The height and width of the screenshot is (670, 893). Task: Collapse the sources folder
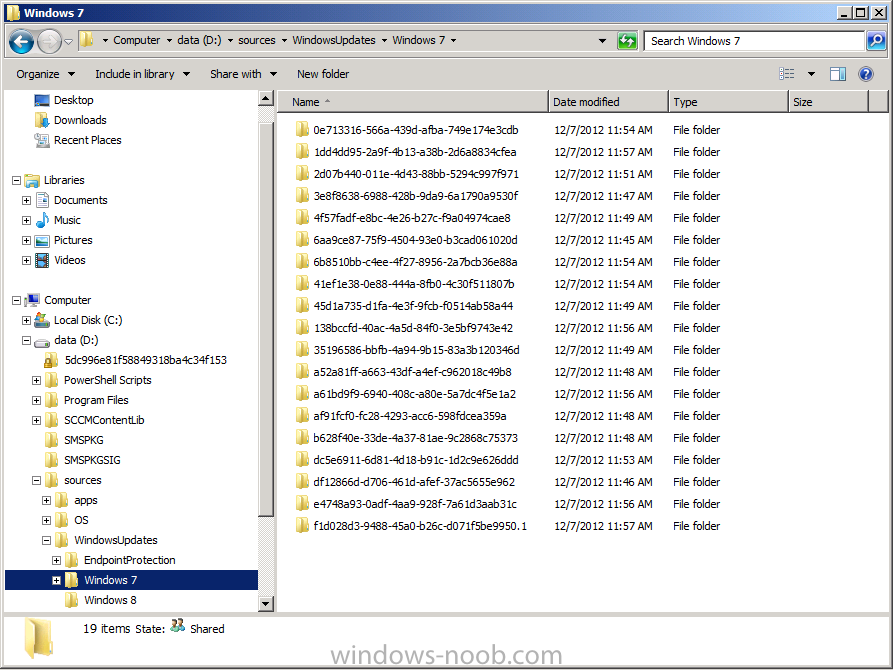click(x=36, y=480)
